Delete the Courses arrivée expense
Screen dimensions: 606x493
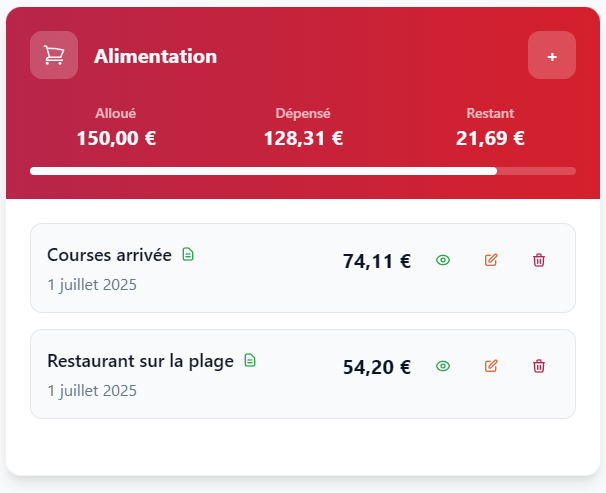pos(539,260)
